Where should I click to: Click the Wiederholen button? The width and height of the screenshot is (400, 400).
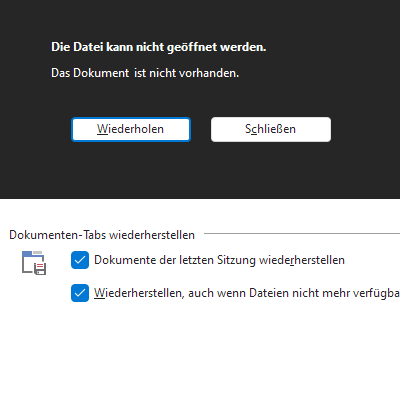point(131,129)
